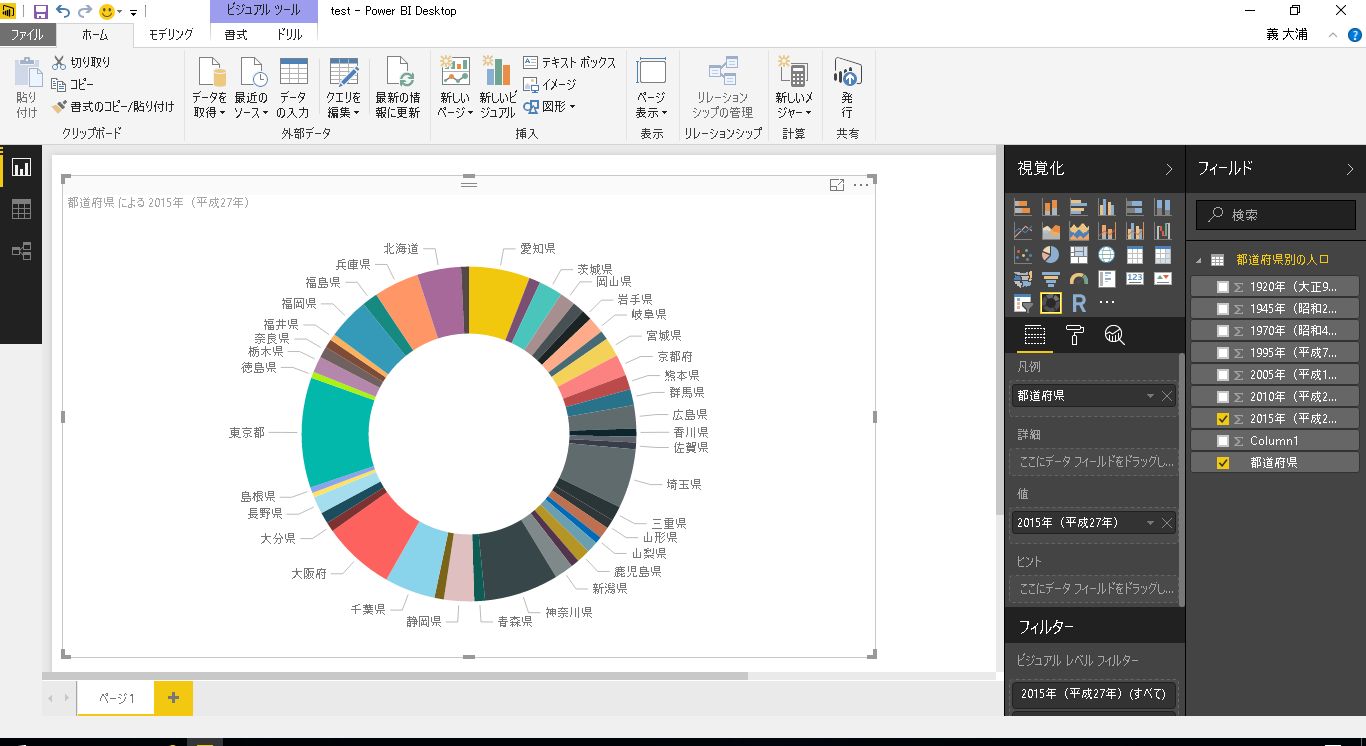Check the 2005年 field checkbox
The image size is (1366, 746).
coord(1223,375)
